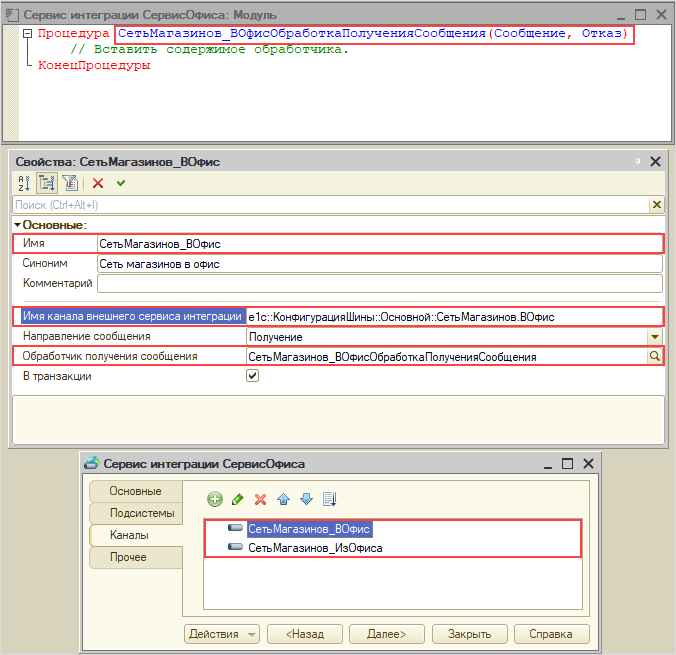
Task: Select the Имя канала внешнего сервиса интеграции label
Action: tap(133, 317)
